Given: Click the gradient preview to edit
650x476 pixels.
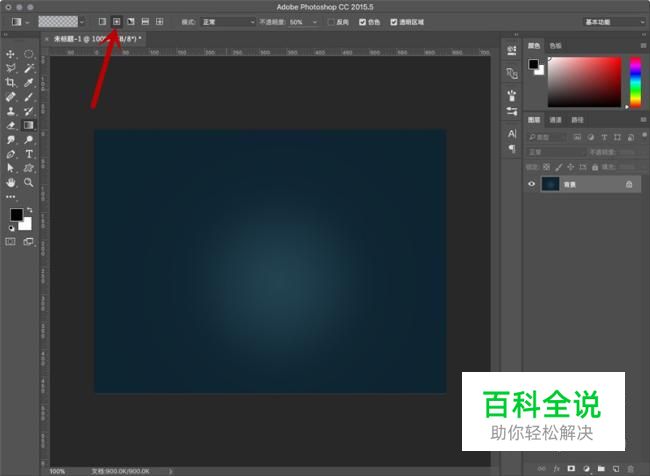Looking at the screenshot, I should 58,22.
